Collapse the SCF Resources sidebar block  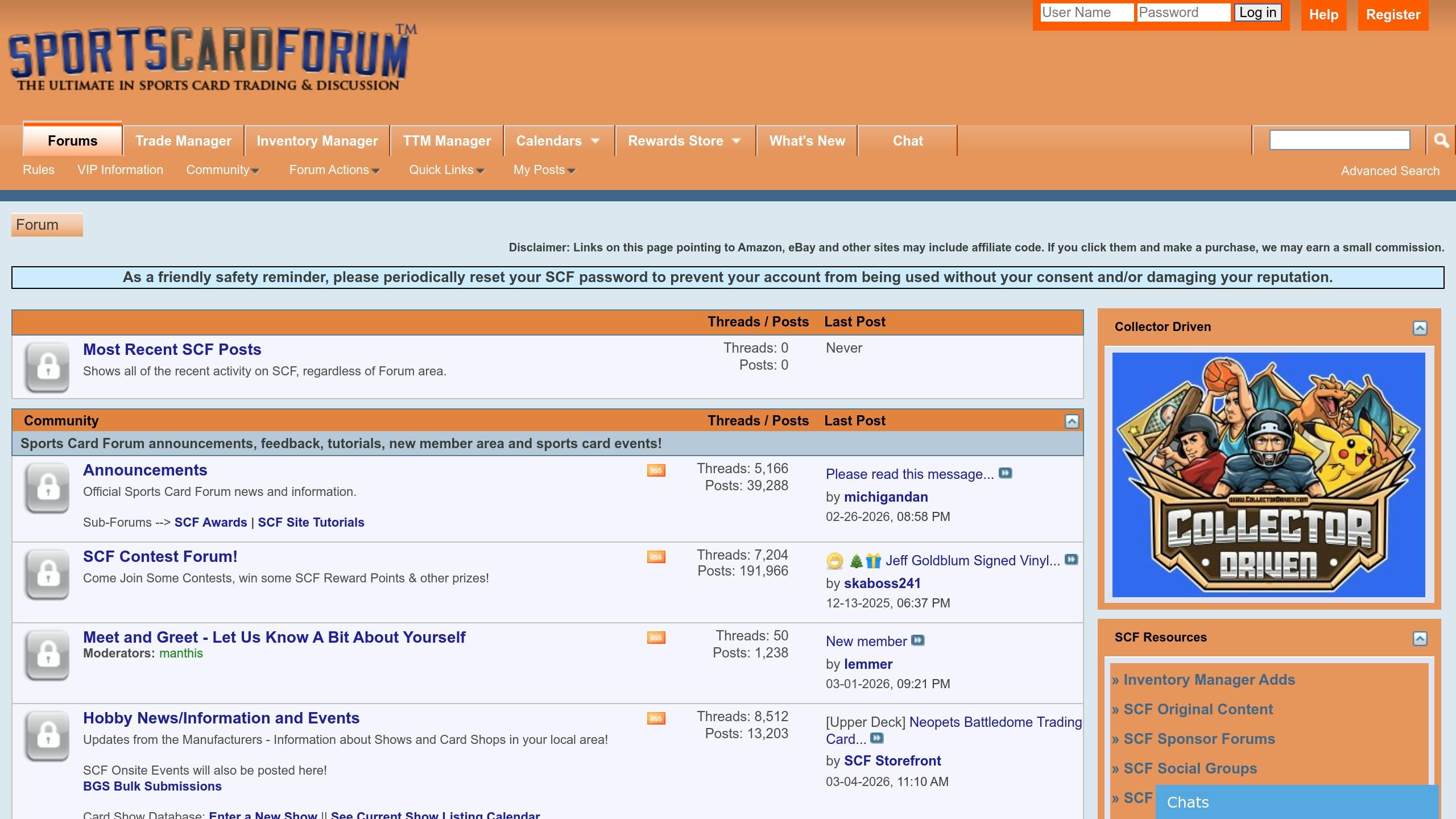[1420, 639]
